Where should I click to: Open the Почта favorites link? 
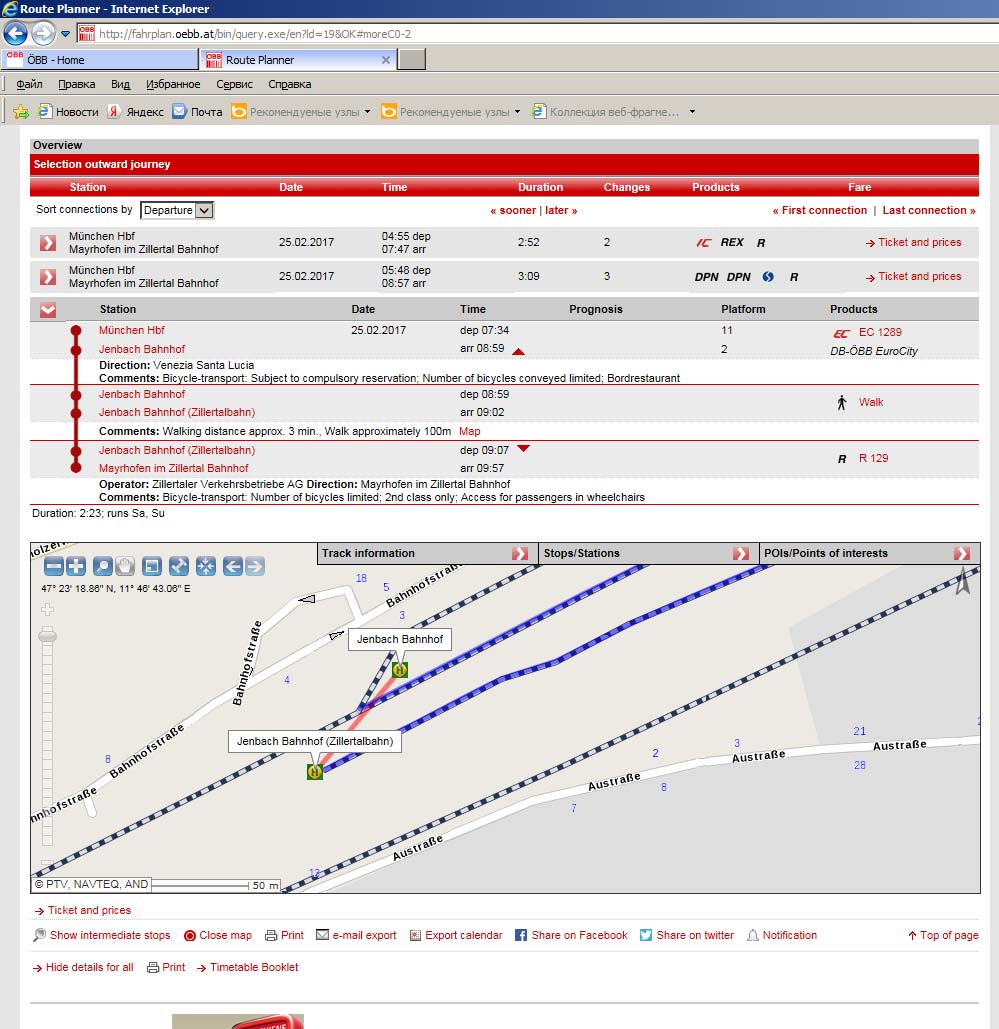[198, 112]
